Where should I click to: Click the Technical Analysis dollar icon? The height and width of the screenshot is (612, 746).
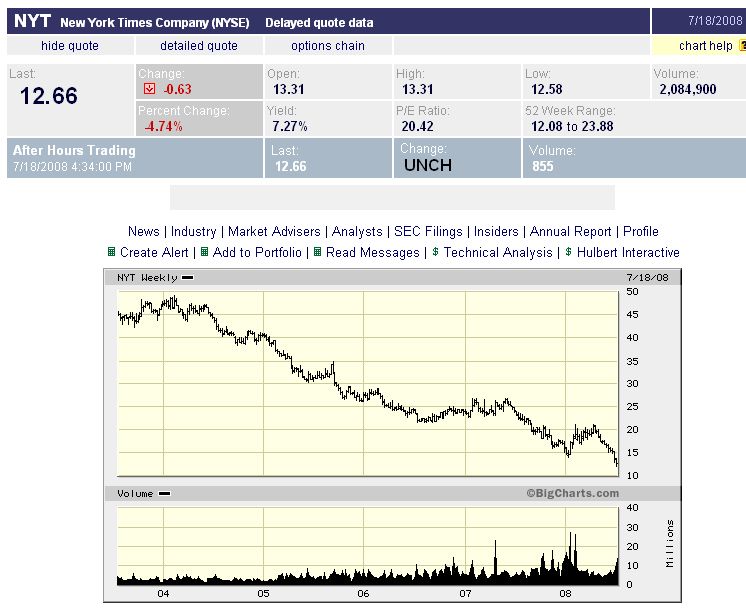436,253
